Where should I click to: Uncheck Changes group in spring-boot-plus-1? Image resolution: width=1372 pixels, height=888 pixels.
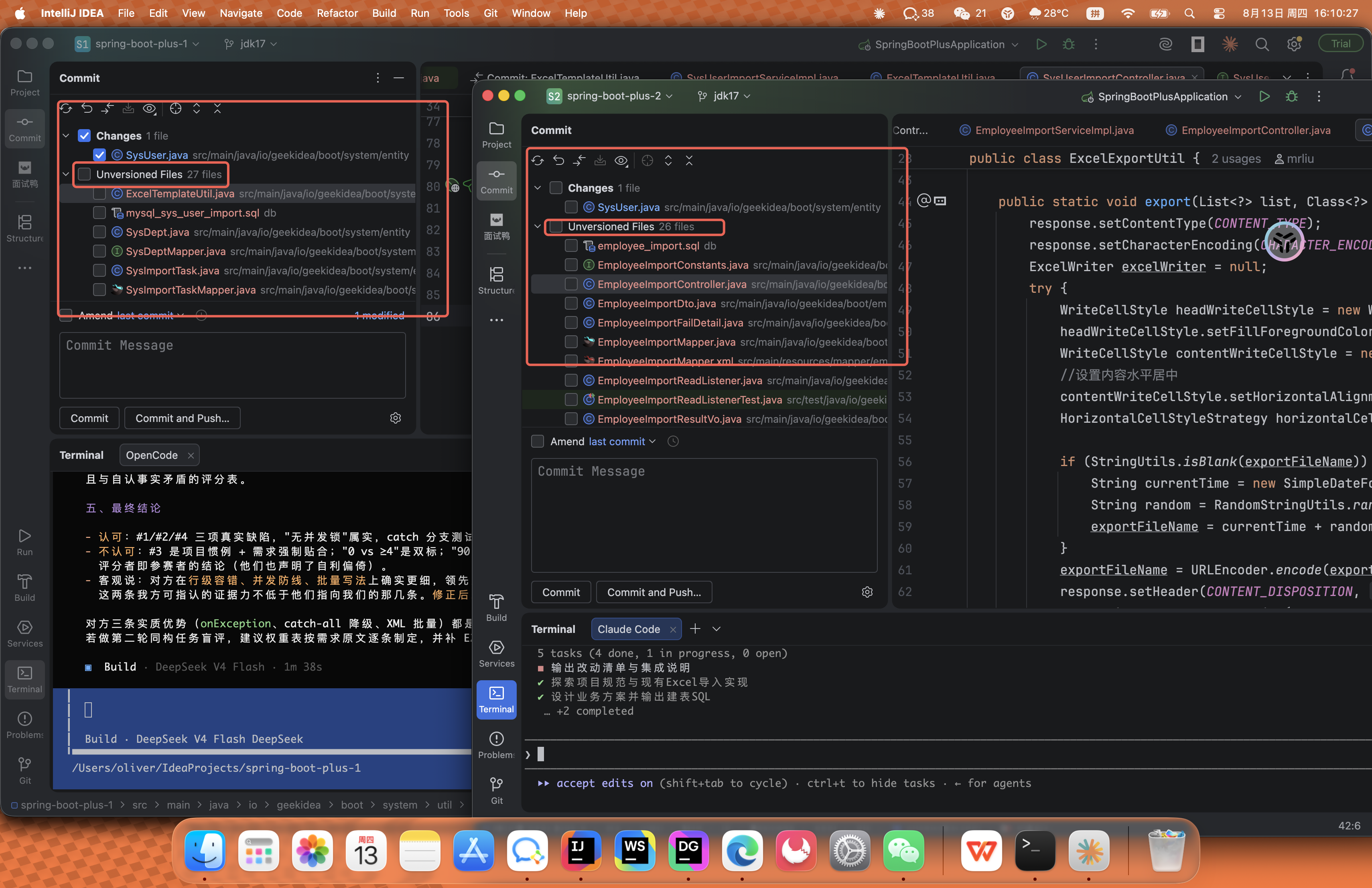coord(84,136)
